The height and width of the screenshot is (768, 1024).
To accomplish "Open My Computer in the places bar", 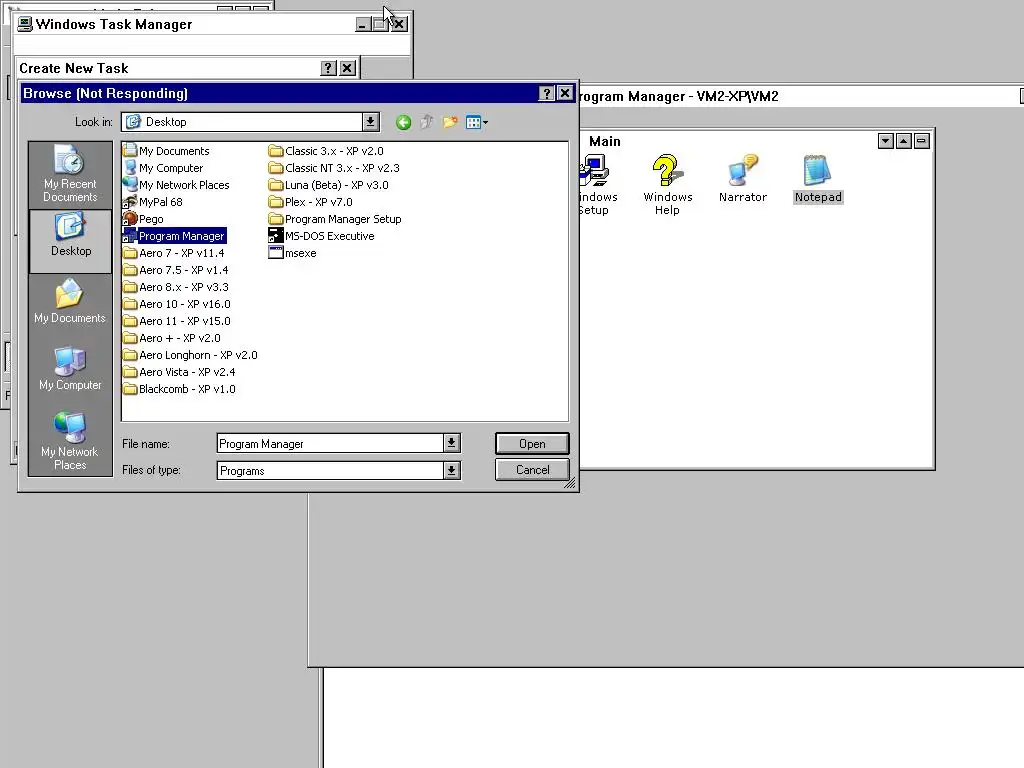I will coord(70,369).
